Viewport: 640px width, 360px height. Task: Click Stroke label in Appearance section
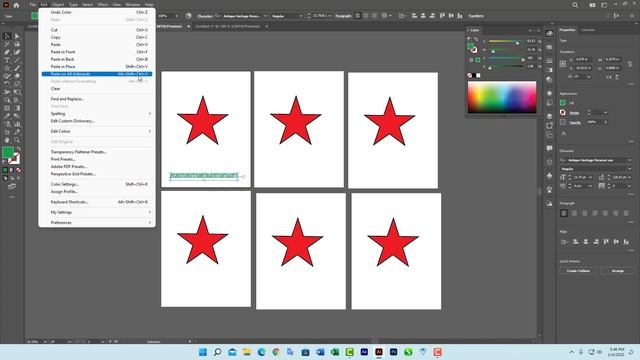tap(574, 113)
